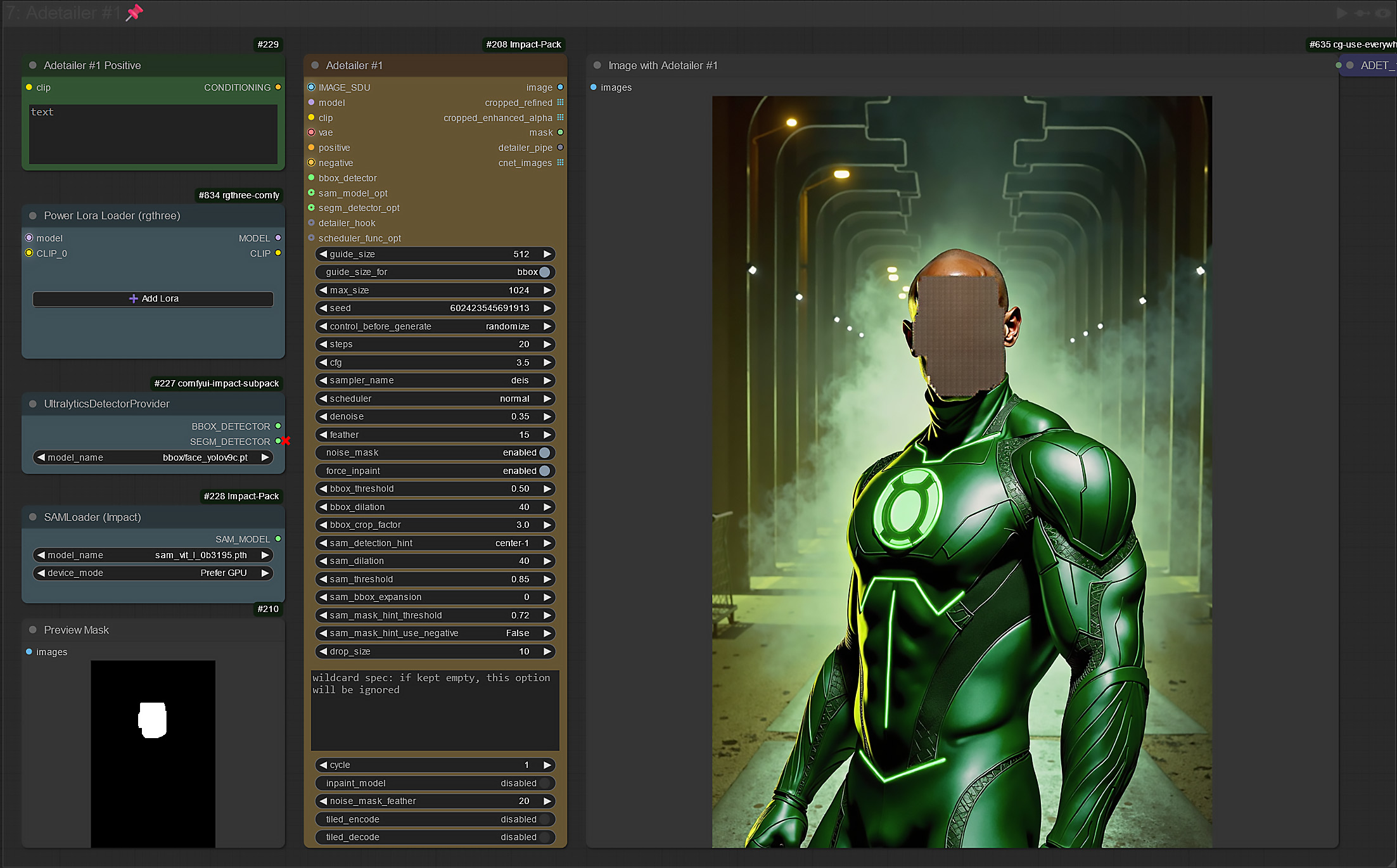Viewport: 1397px width, 868px height.
Task: Click the Image with Adetailer #1 collapse dot
Action: (x=597, y=66)
